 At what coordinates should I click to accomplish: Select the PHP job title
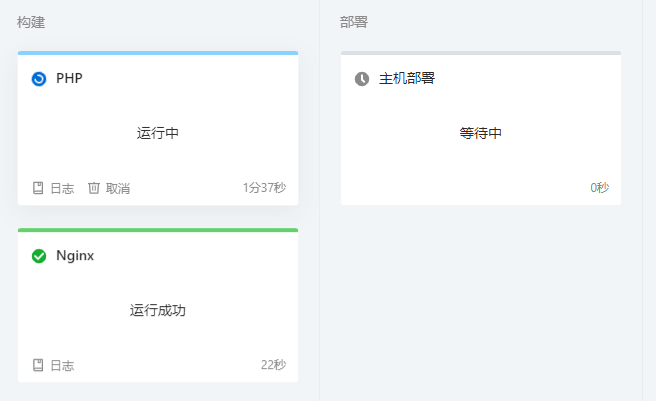tap(69, 78)
